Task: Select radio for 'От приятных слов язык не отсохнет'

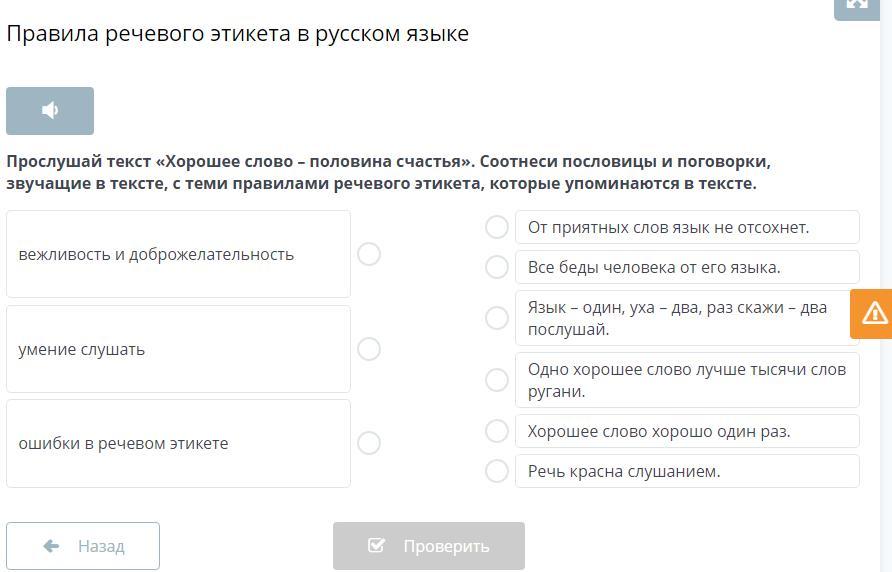Action: 497,227
